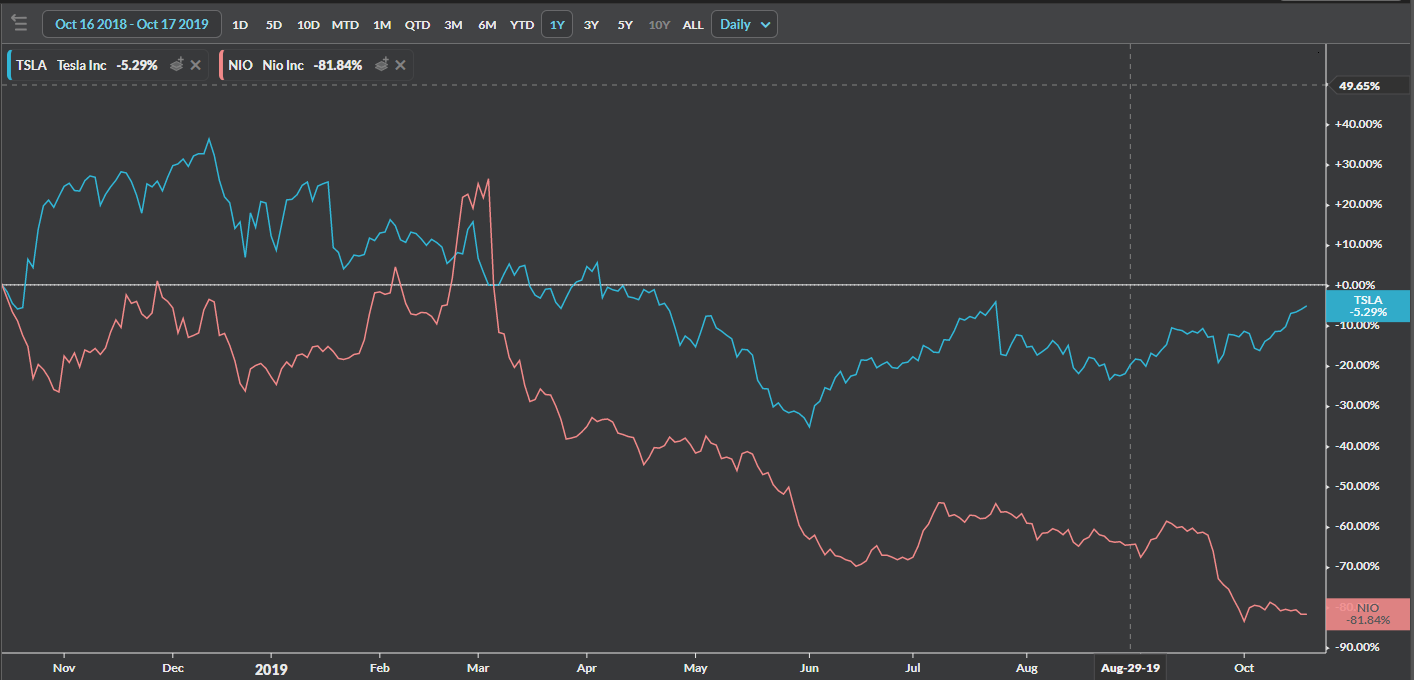Image resolution: width=1414 pixels, height=680 pixels.
Task: Select the 1D time range
Action: click(x=240, y=24)
